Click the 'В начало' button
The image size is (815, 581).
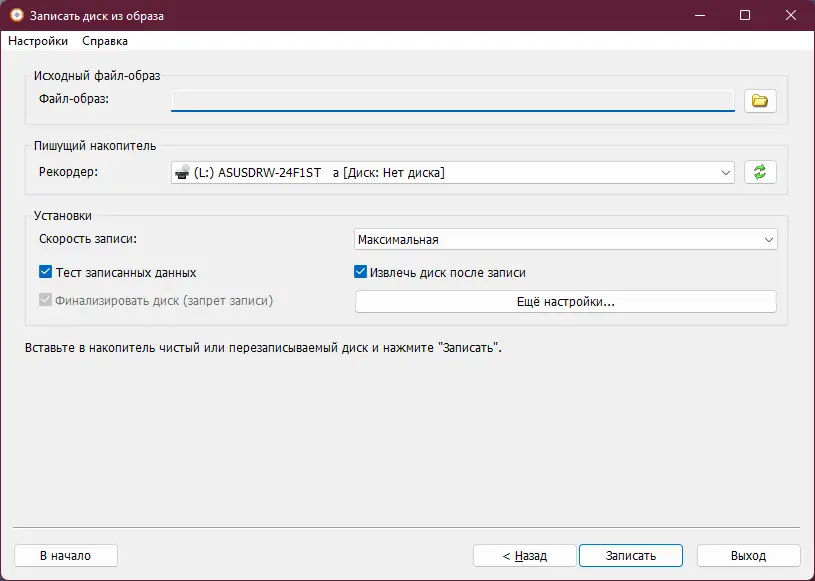[65, 556]
